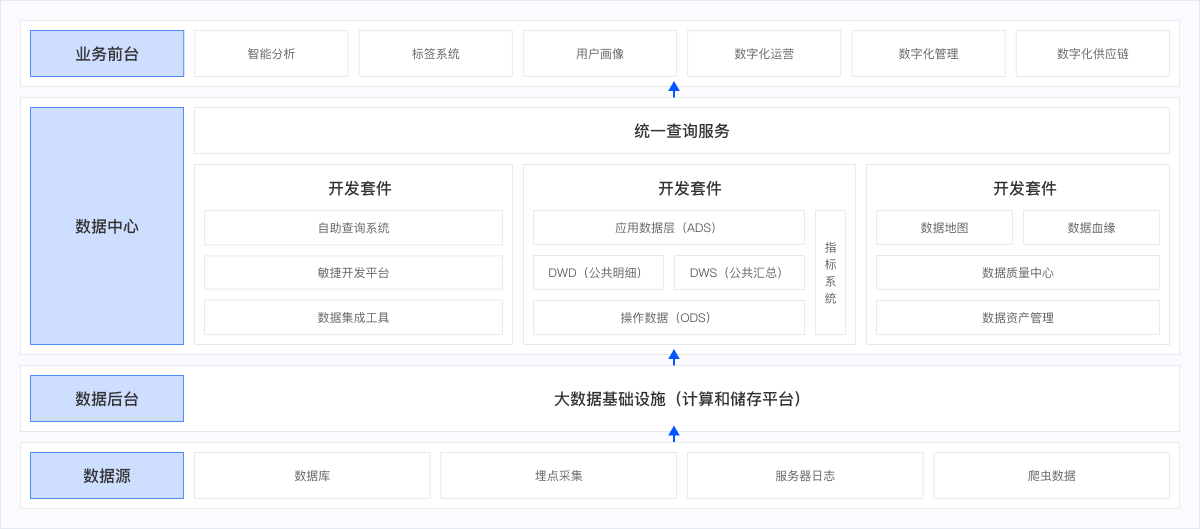1200x529 pixels.
Task: Open the 数据集成工具 item
Action: (x=353, y=318)
